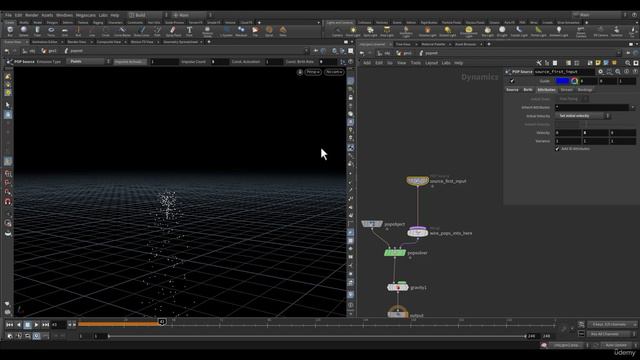
Task: Open Initial Velocity dropdown
Action: [x=583, y=116]
